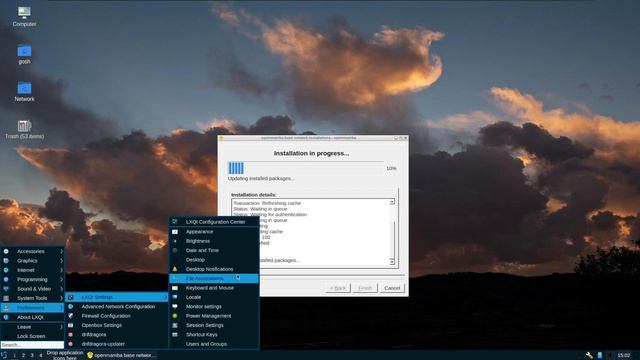Click the Power Management green icon

coord(175,316)
